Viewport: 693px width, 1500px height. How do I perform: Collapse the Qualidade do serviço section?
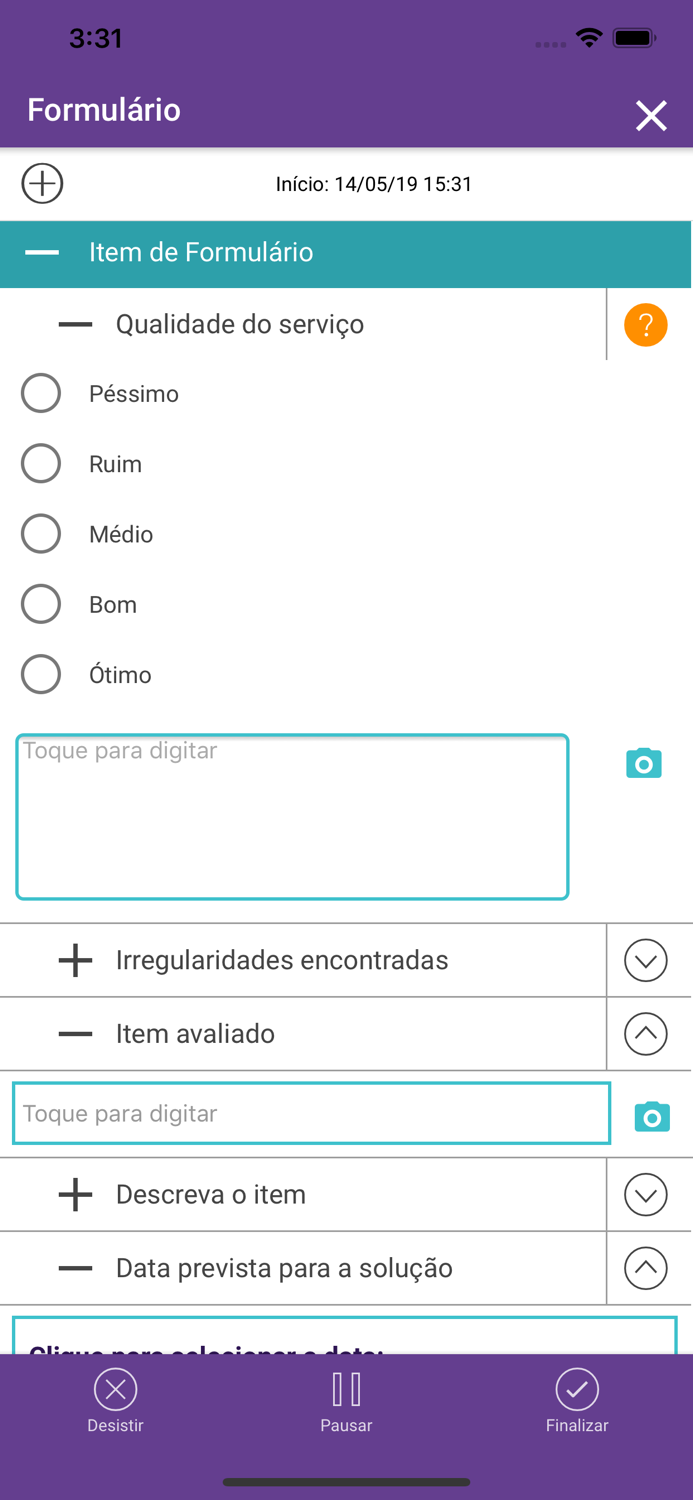75,325
